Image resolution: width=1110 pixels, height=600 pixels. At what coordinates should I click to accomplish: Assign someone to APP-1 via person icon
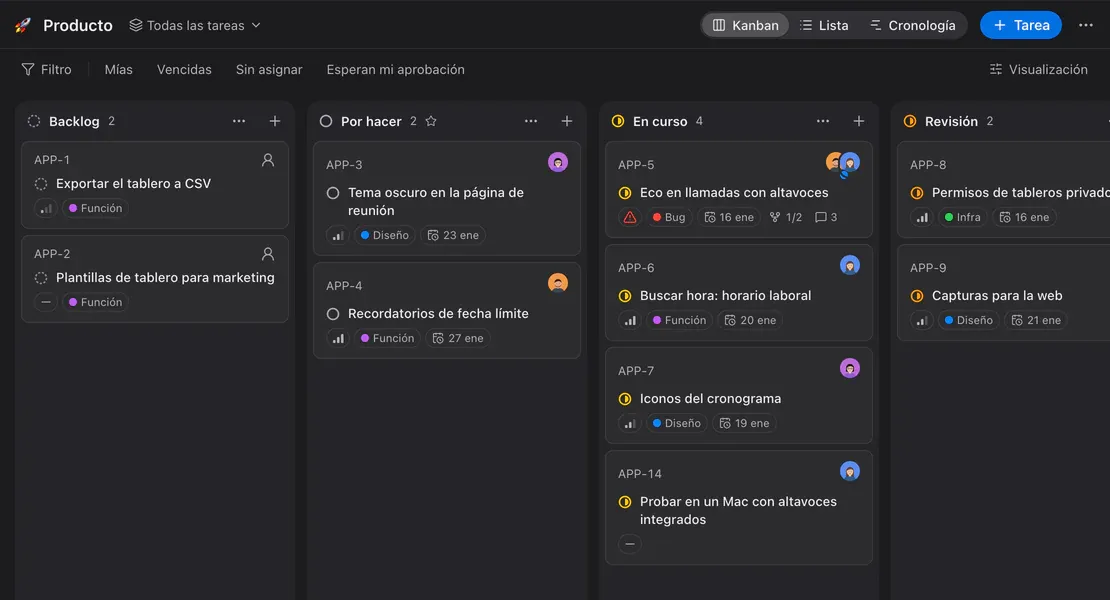[x=268, y=160]
